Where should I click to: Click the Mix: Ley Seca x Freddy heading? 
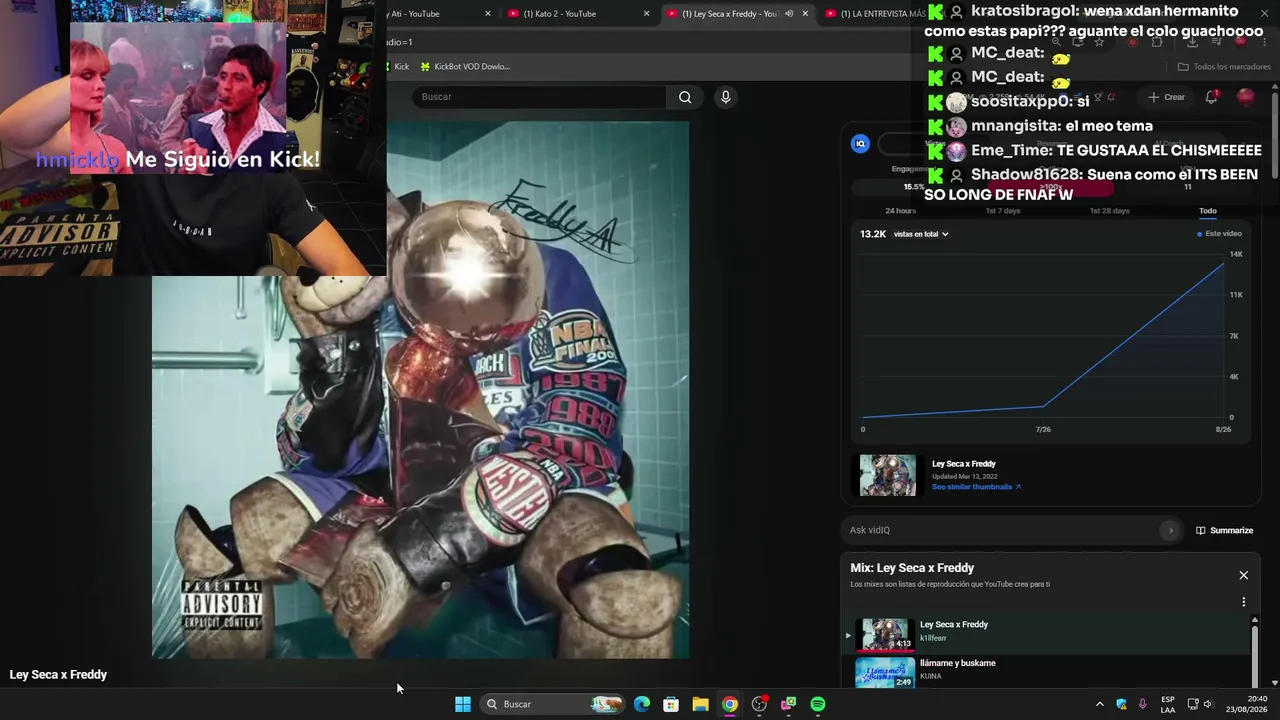click(912, 568)
